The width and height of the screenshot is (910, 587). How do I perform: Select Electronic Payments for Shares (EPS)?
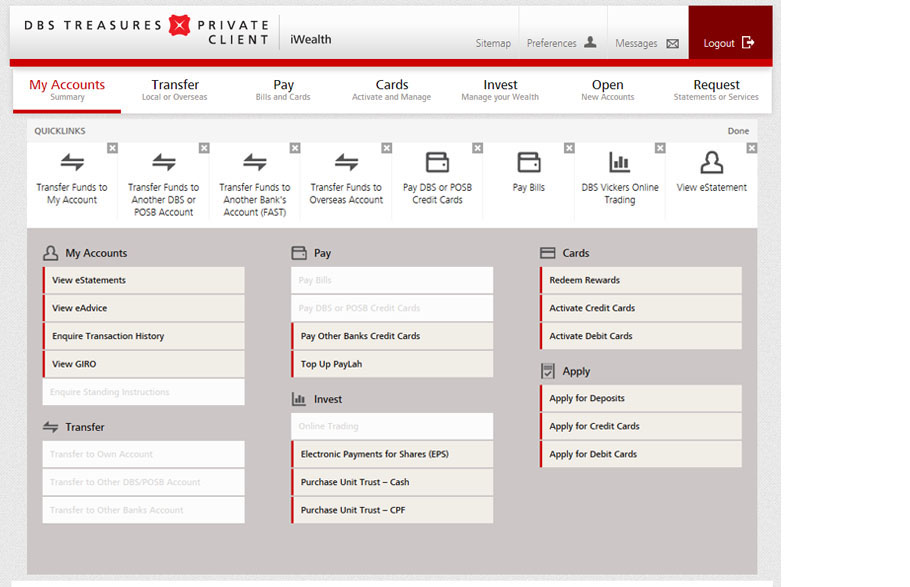[392, 454]
